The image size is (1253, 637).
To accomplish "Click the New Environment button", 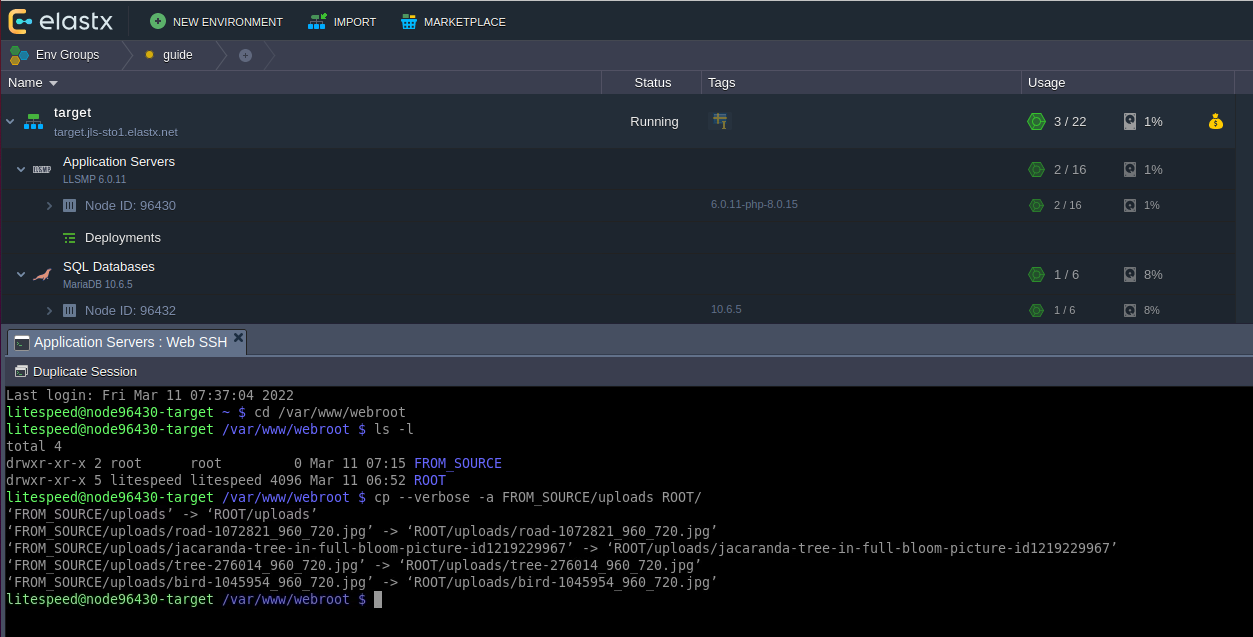I will [x=216, y=22].
